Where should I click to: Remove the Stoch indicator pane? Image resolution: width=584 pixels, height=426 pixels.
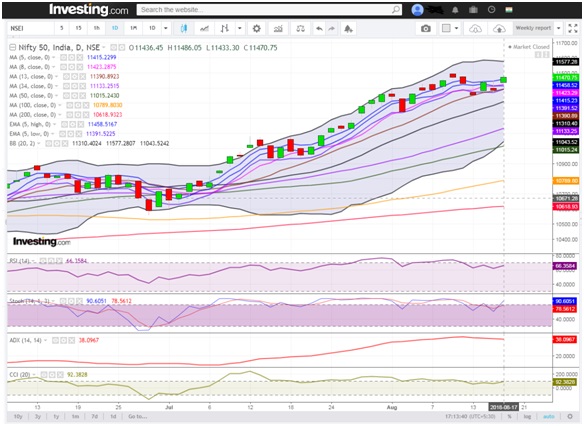pos(79,301)
